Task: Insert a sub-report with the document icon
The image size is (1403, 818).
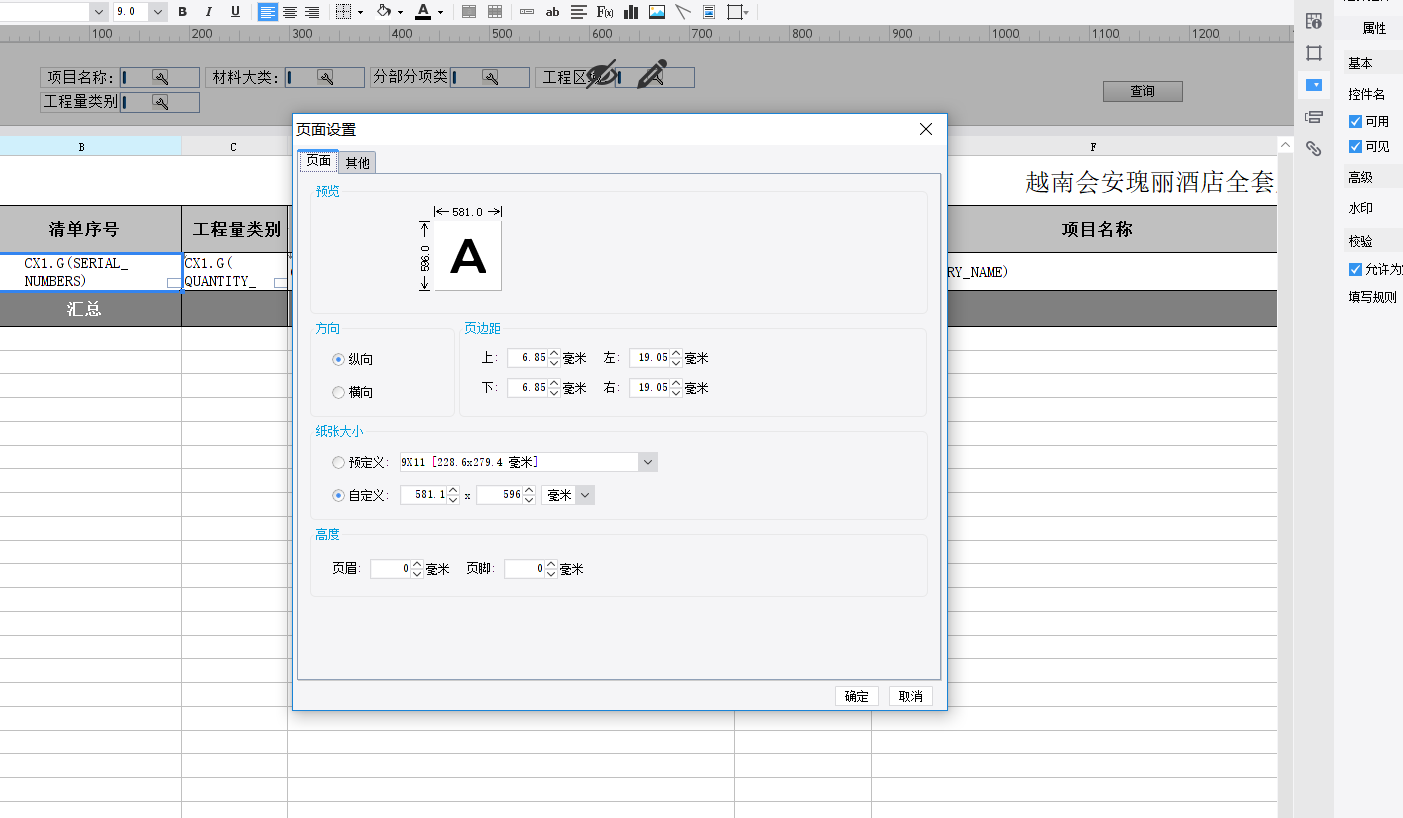Action: [x=709, y=12]
